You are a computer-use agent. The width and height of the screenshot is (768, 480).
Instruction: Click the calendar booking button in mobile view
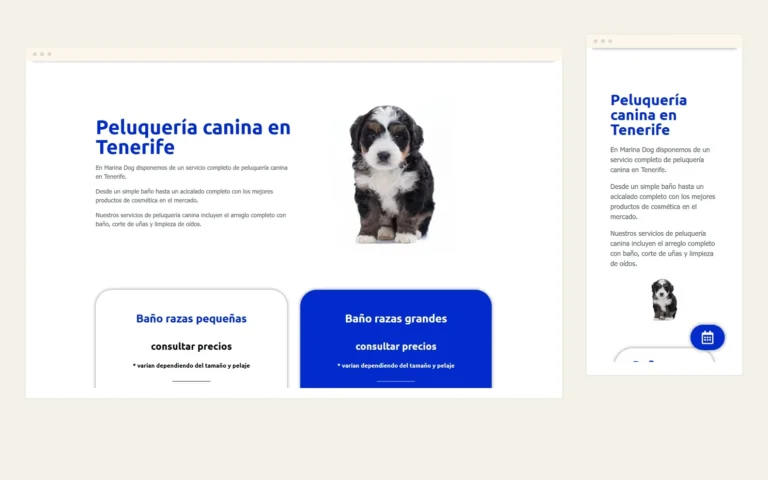tap(707, 337)
